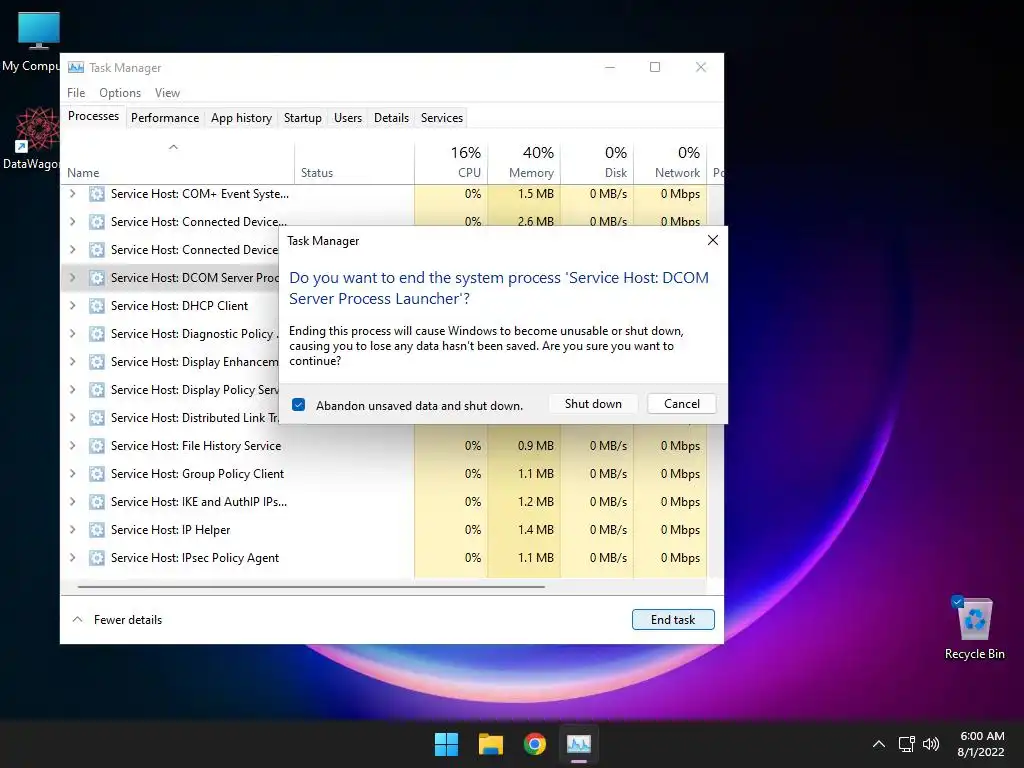The height and width of the screenshot is (768, 1024).
Task: Switch to the Details tab
Action: (x=391, y=118)
